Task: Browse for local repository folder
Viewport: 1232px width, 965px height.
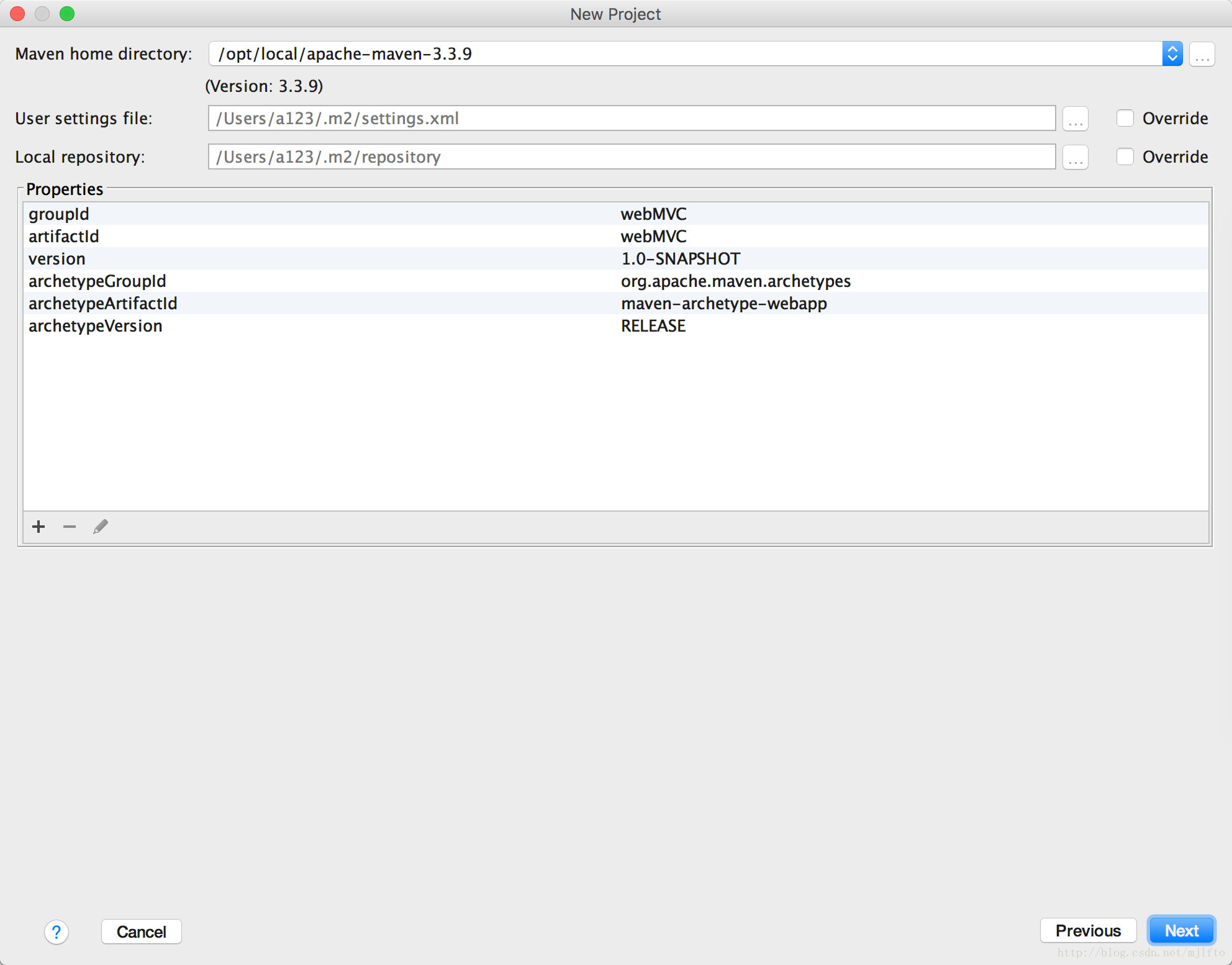Action: [1076, 157]
